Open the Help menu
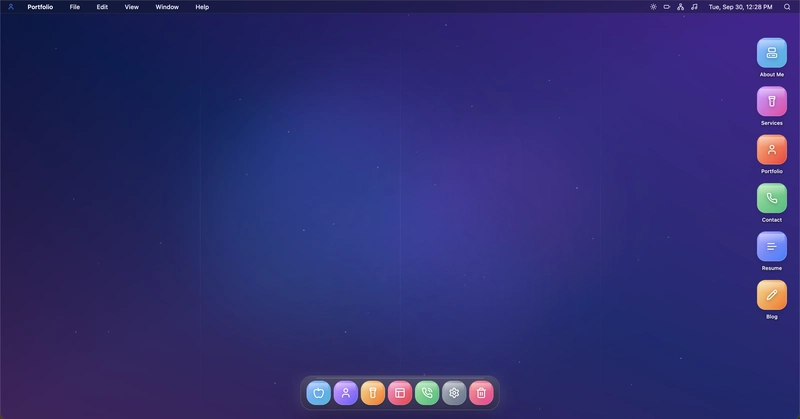 pos(202,7)
